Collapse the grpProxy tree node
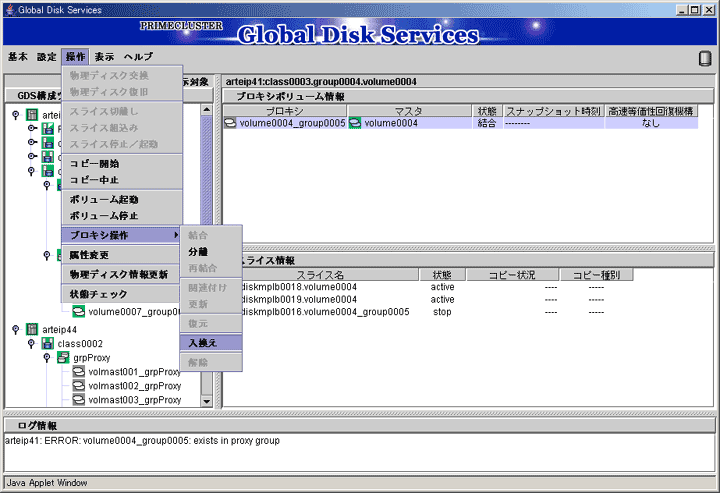The height and width of the screenshot is (493, 720). click(x=47, y=358)
